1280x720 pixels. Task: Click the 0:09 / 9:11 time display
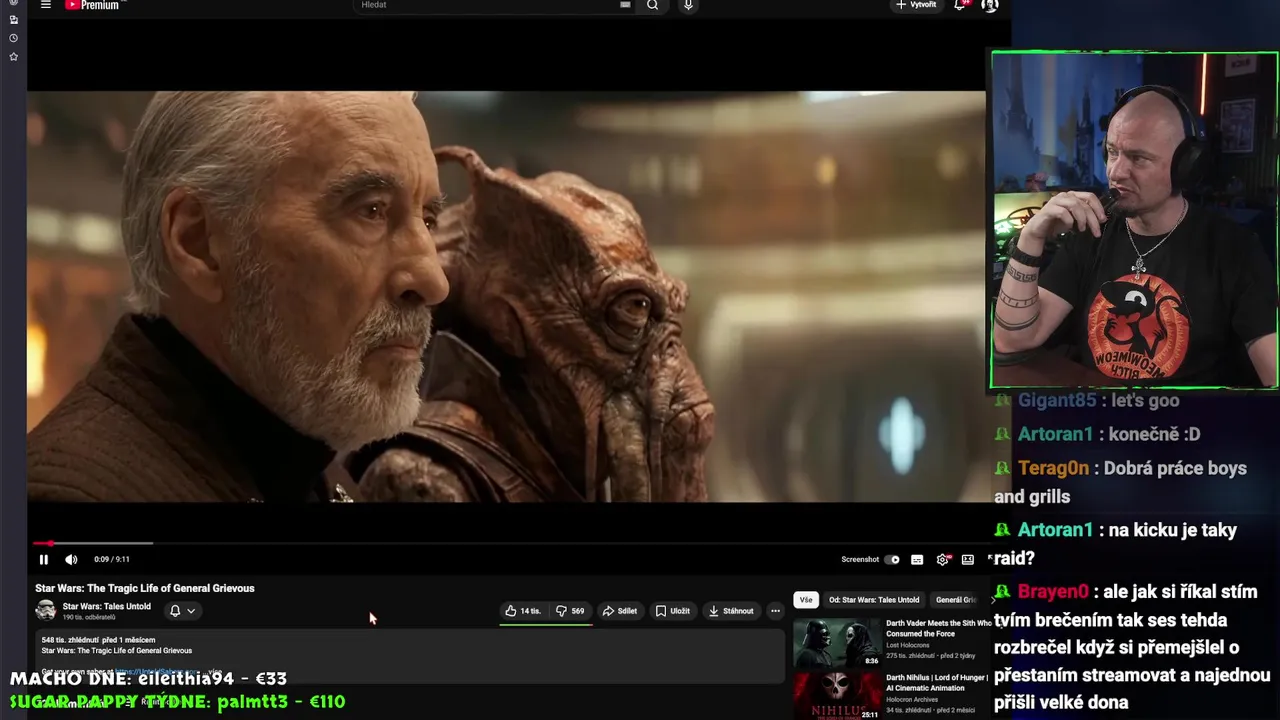(112, 560)
